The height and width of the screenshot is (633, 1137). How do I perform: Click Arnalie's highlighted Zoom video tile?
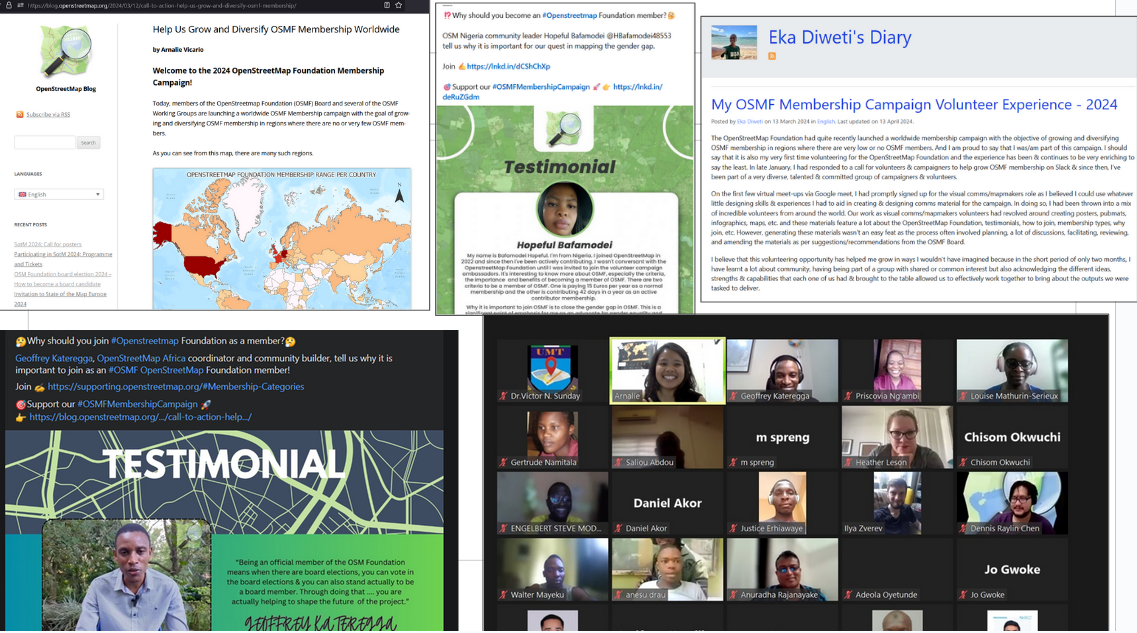click(x=667, y=371)
